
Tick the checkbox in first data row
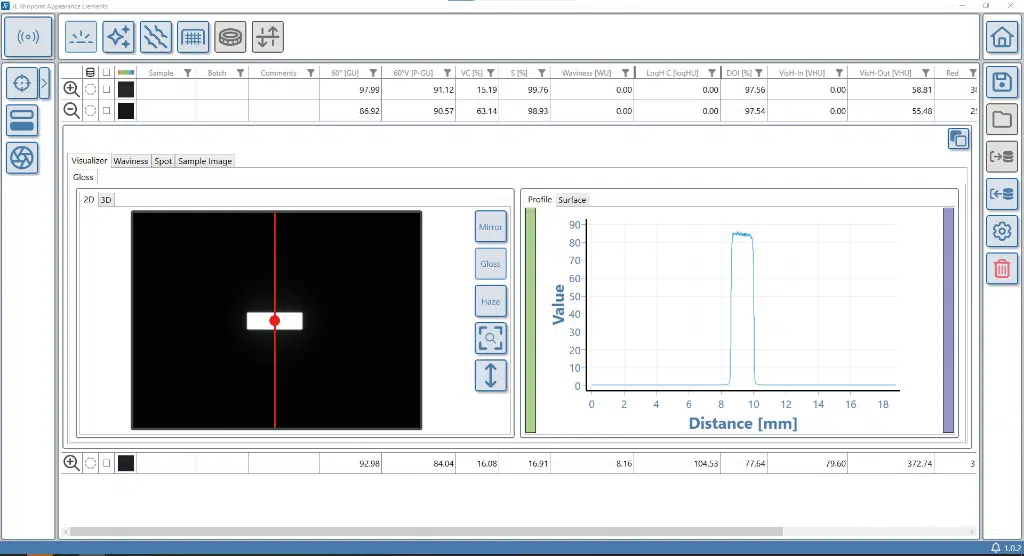(106, 89)
